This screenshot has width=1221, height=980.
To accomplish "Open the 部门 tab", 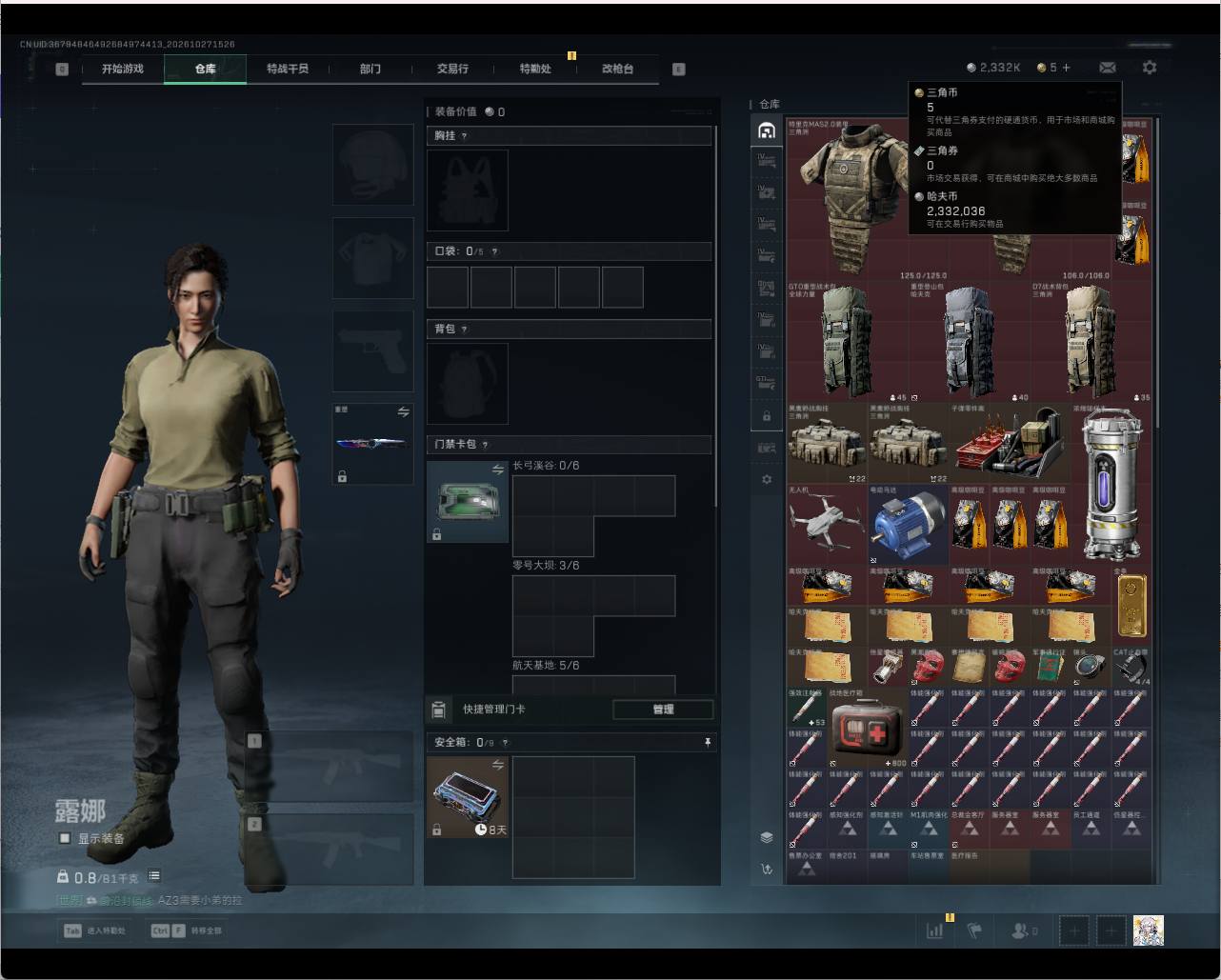I will pos(370,69).
